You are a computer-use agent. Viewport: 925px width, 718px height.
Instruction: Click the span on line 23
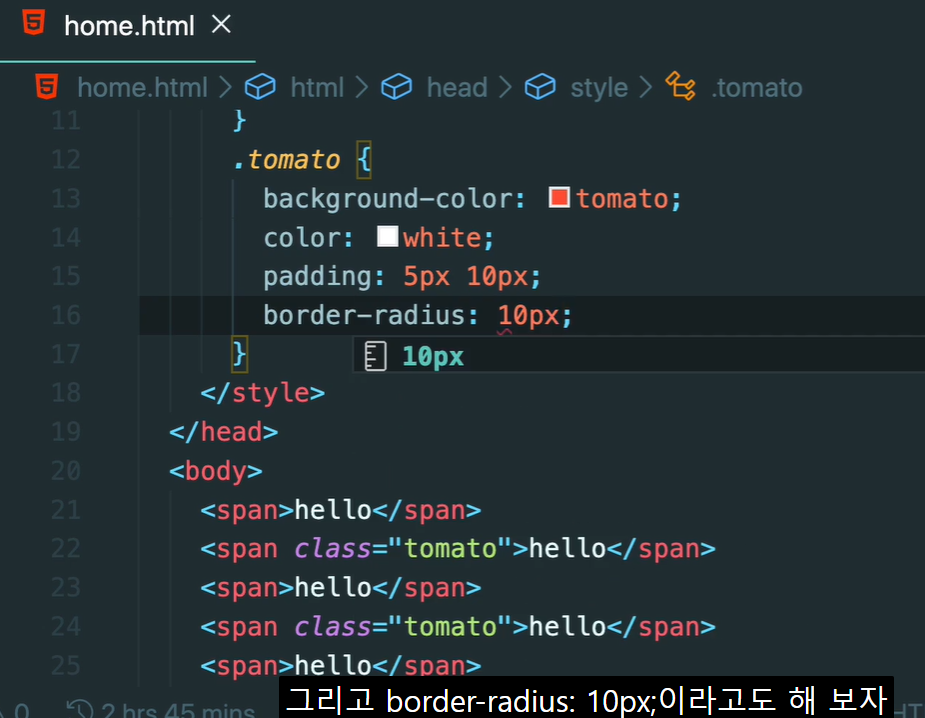coord(341,588)
